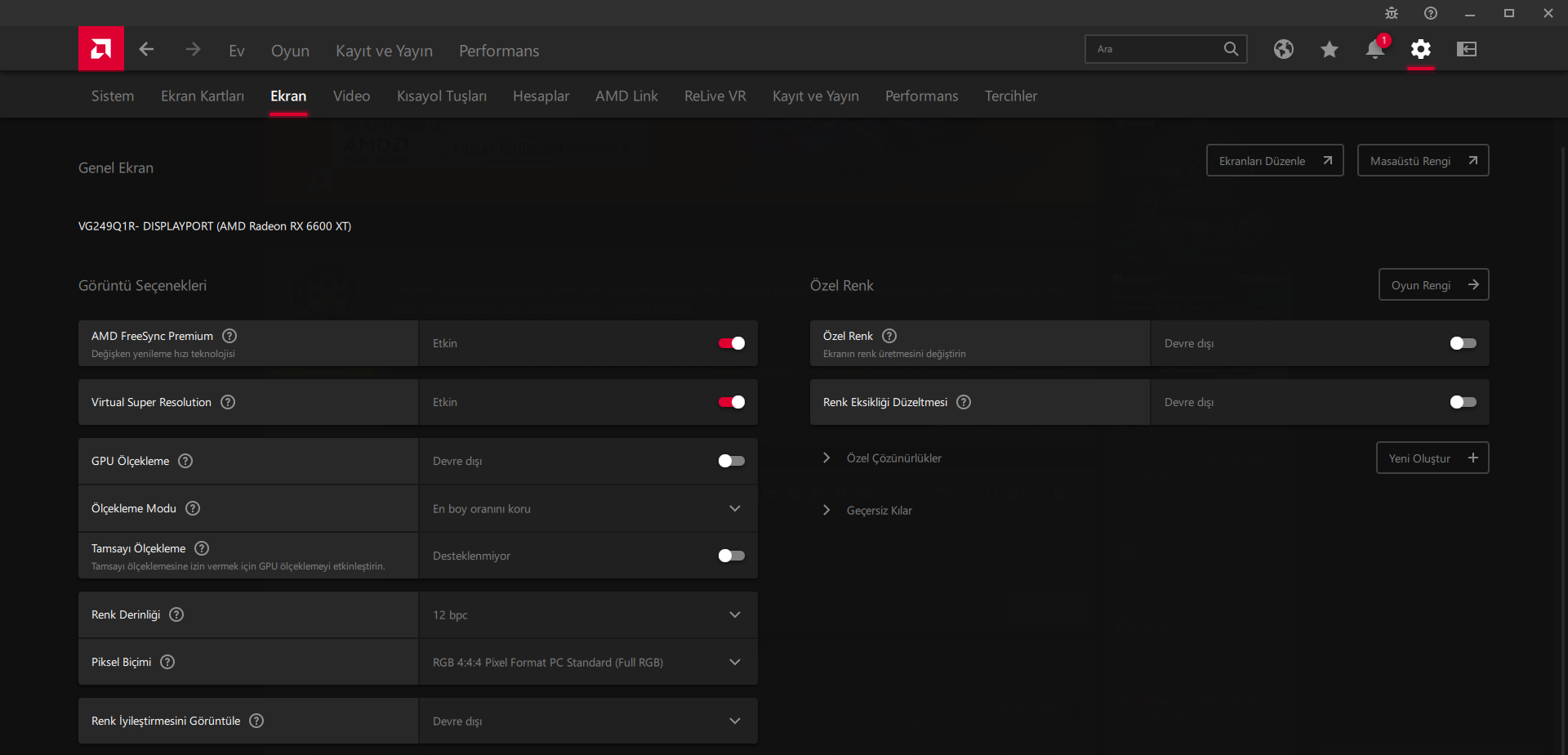
Task: Open Oyun in top navigation
Action: click(x=290, y=51)
